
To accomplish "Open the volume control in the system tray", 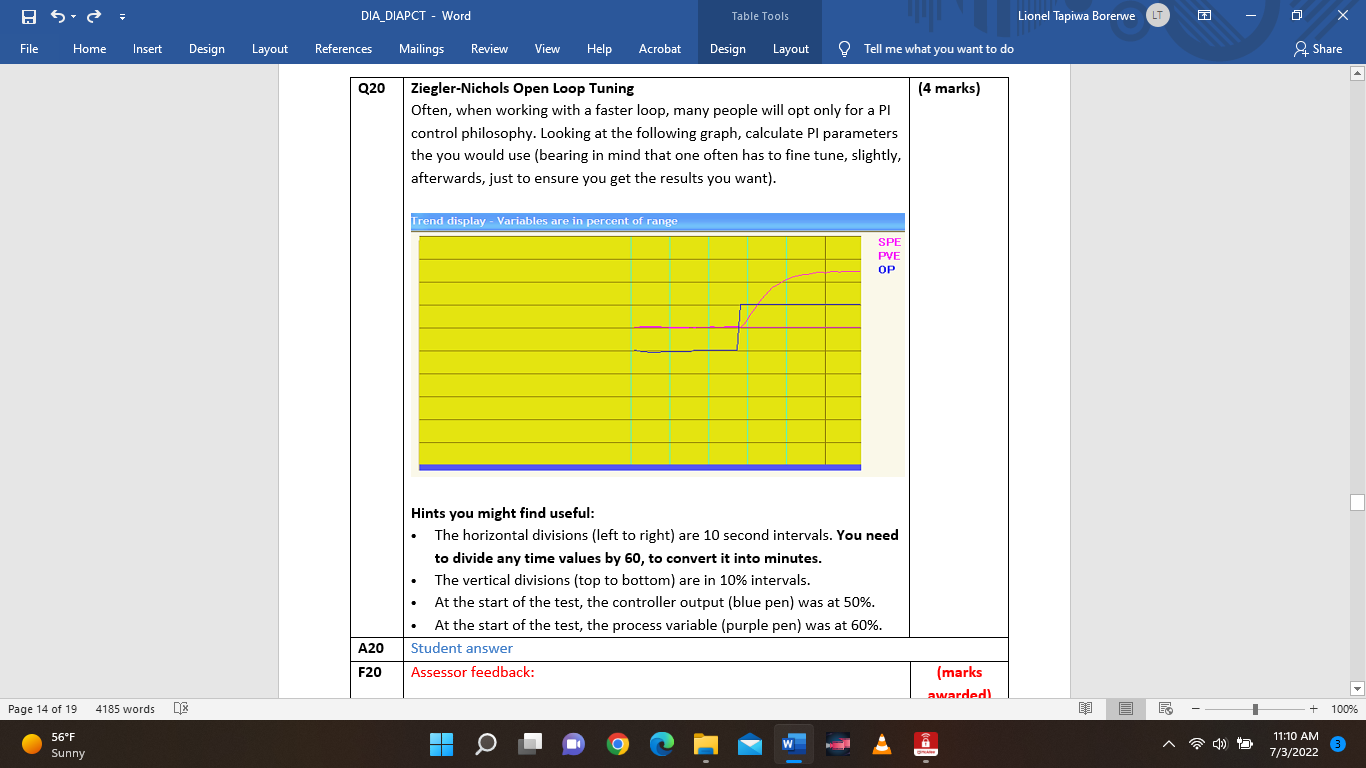I will point(1220,744).
